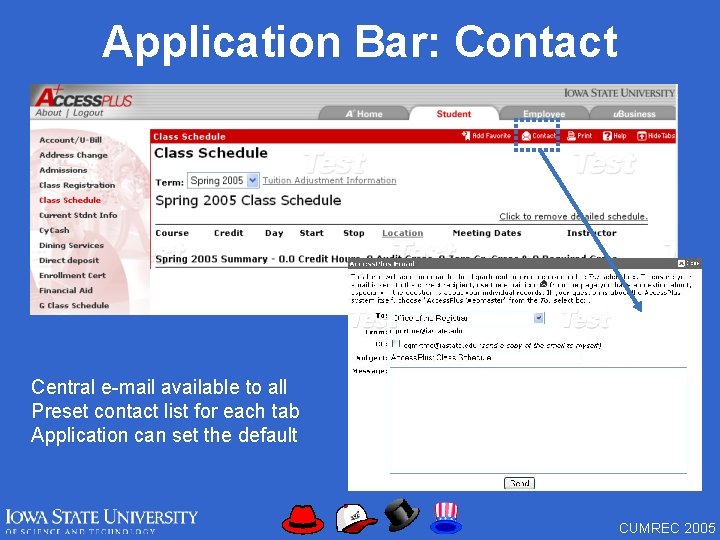Click the black top hat icon
Image resolution: width=720 pixels, height=540 pixels.
point(401,514)
